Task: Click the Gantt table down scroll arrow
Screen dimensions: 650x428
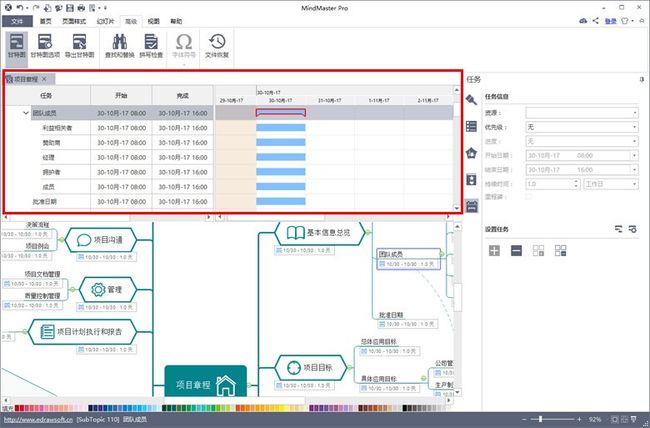Action: click(x=457, y=208)
